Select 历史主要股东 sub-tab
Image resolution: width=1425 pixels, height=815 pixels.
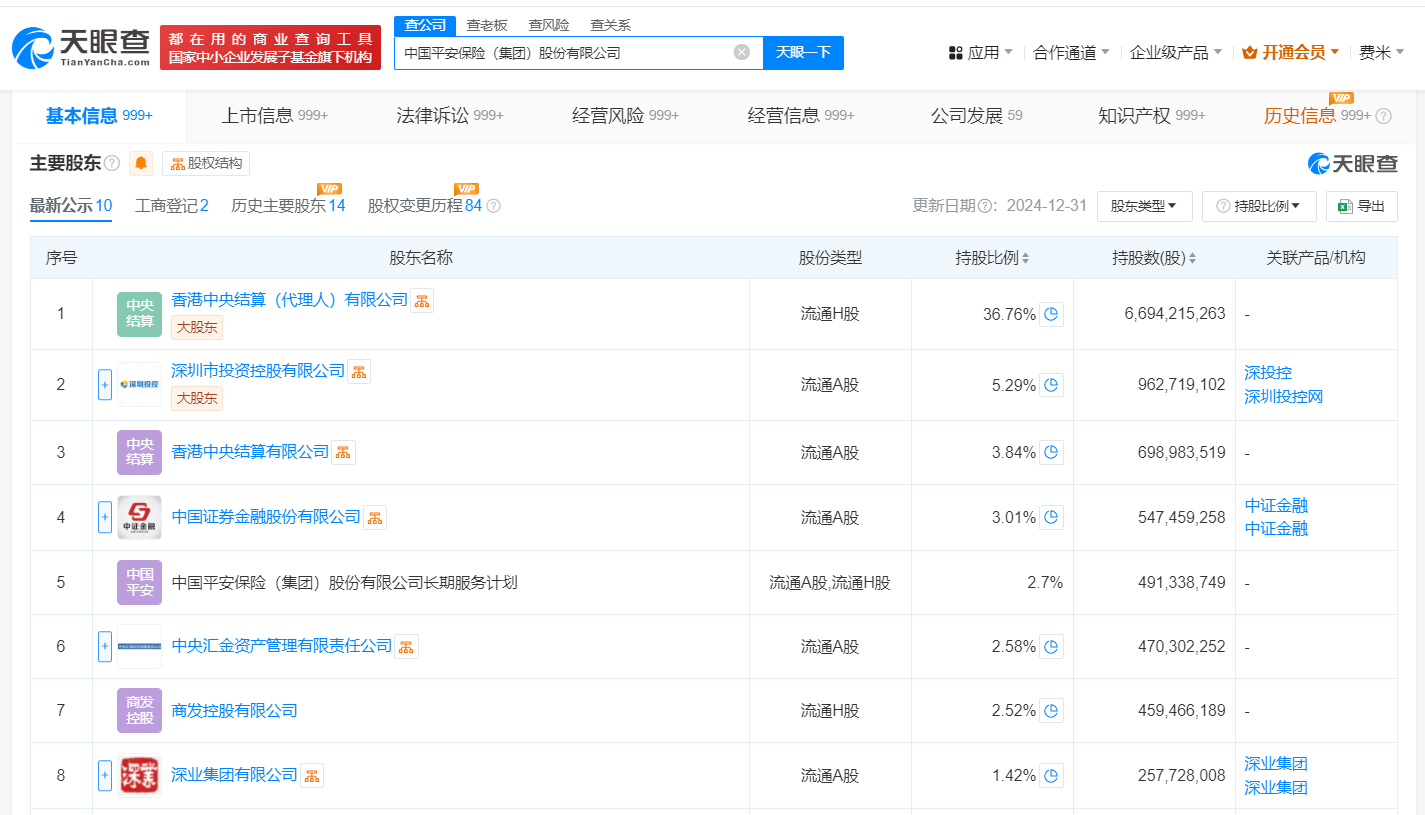coord(288,206)
